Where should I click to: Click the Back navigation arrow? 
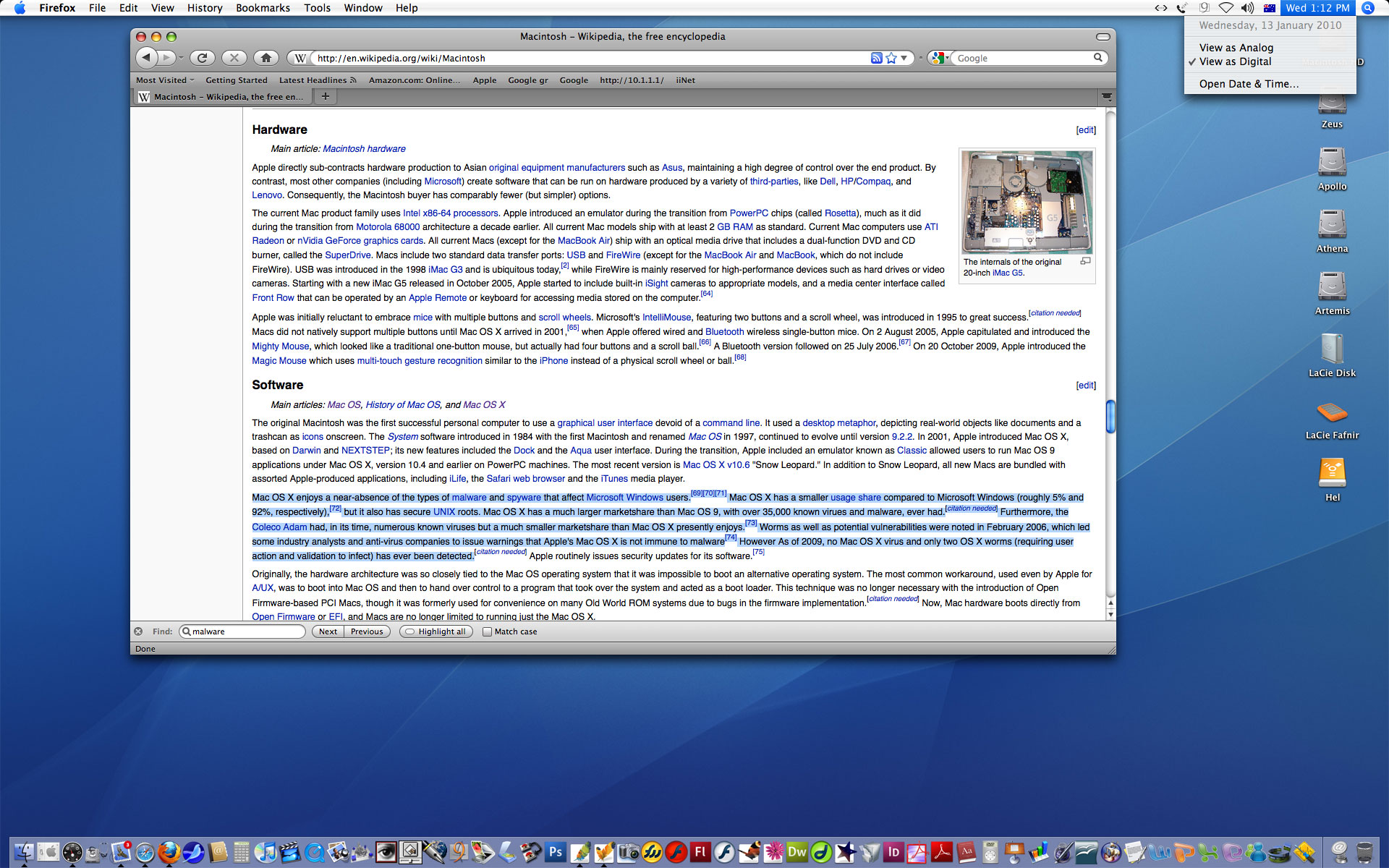click(147, 58)
